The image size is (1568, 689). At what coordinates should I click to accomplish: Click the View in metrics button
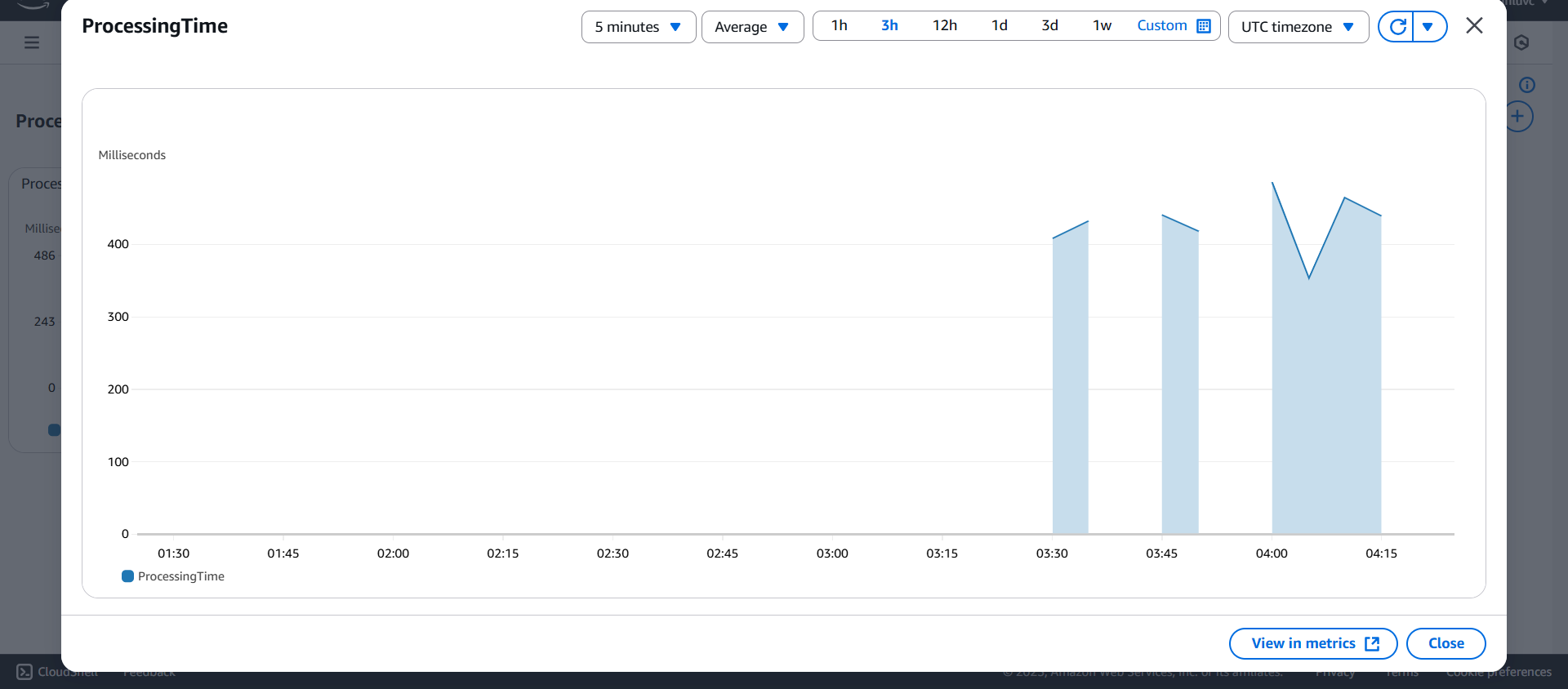tap(1313, 643)
